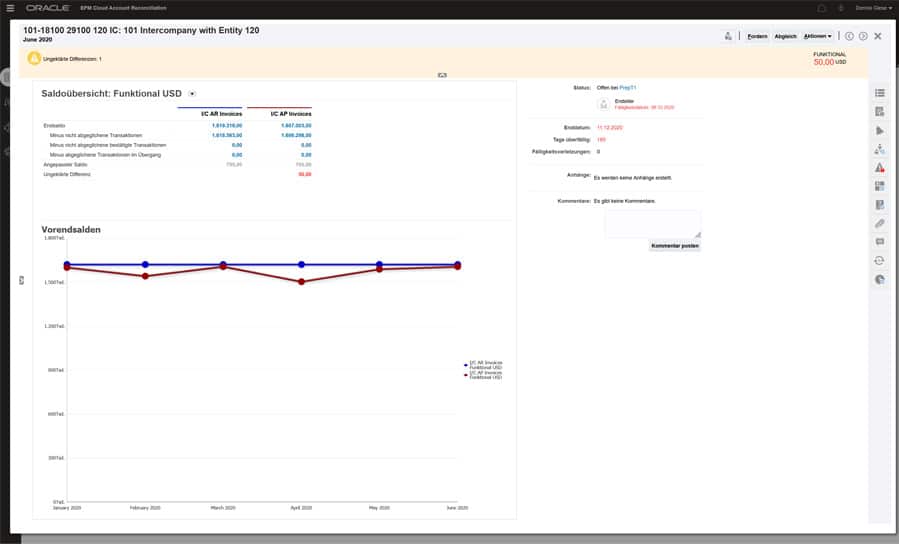Viewport: 899px width, 544px height.
Task: Toggle the I/C AP Invoices legend entry
Action: (x=483, y=375)
